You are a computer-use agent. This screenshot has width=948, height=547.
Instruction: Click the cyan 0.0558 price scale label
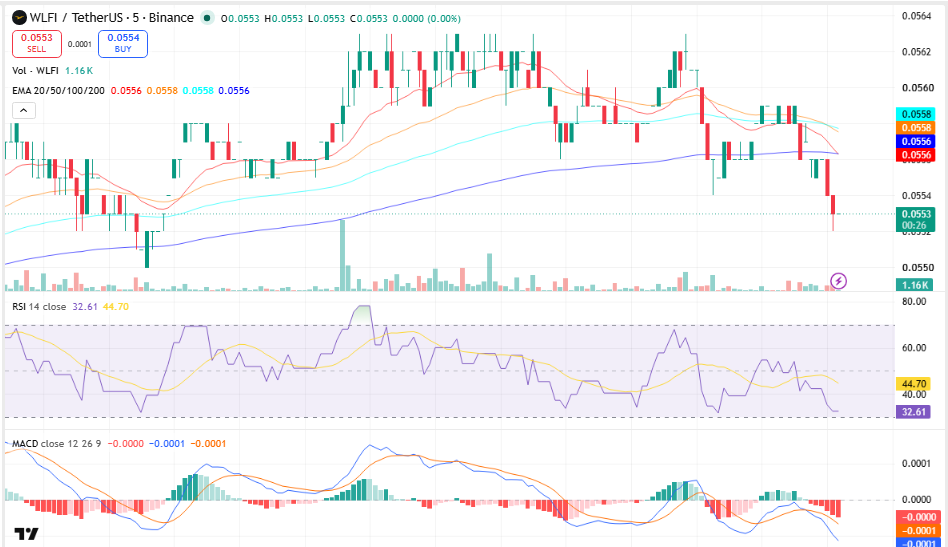(915, 114)
